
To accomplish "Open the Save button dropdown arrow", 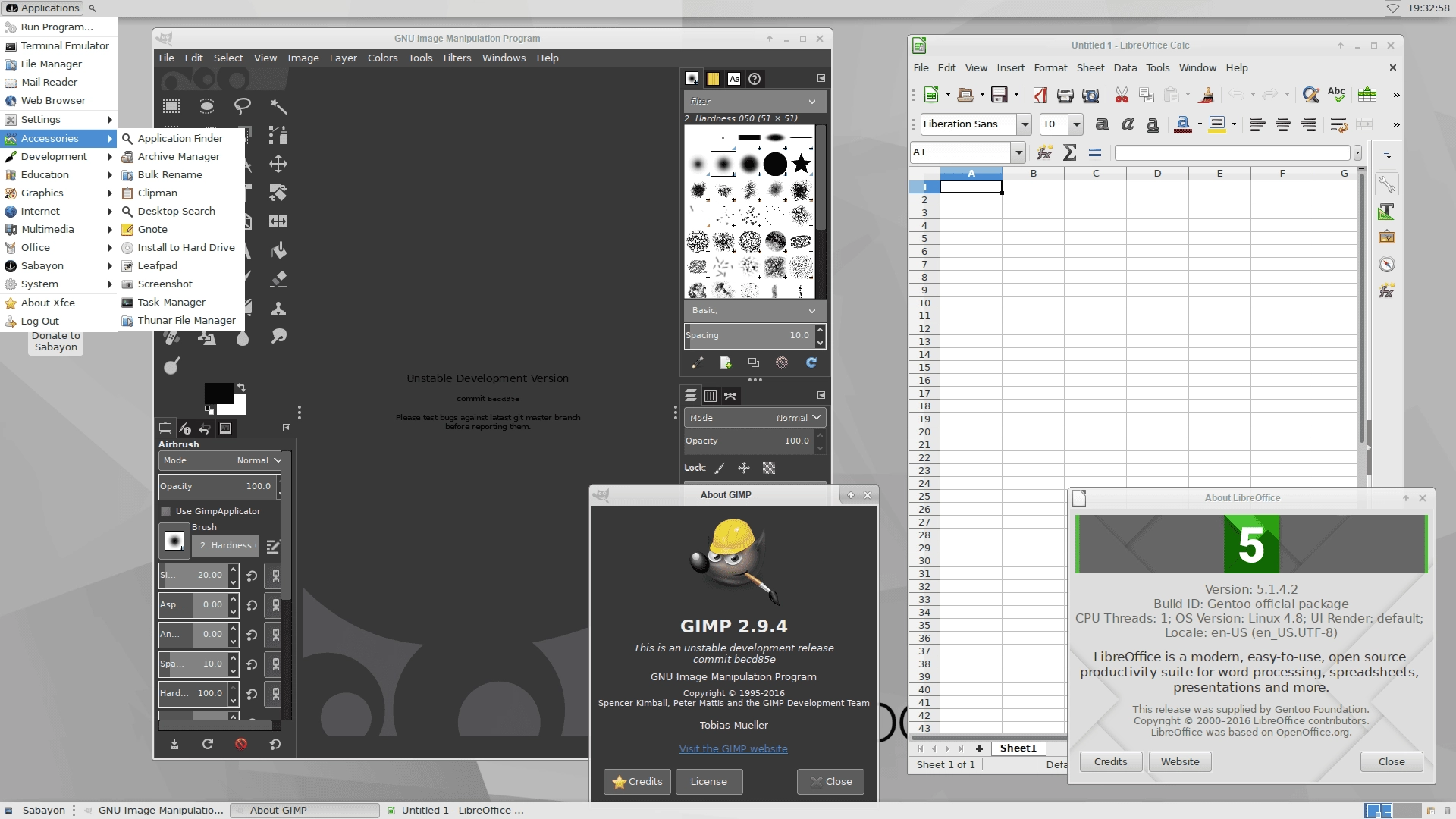I will tap(1017, 95).
